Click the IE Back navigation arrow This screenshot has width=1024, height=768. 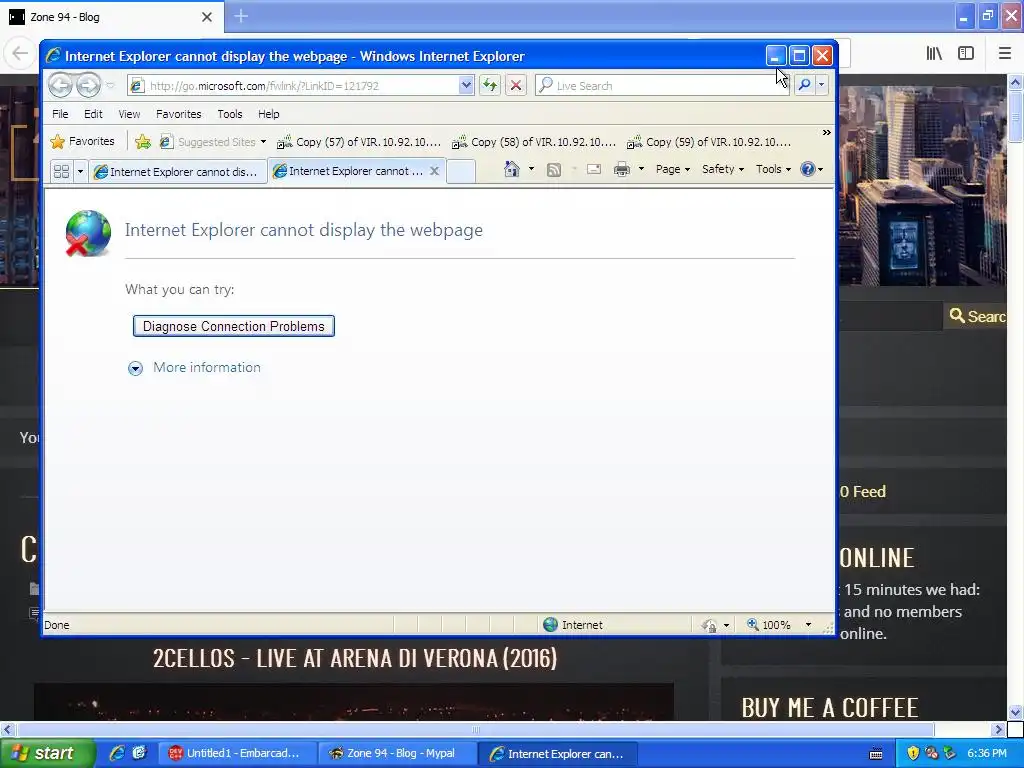click(60, 85)
